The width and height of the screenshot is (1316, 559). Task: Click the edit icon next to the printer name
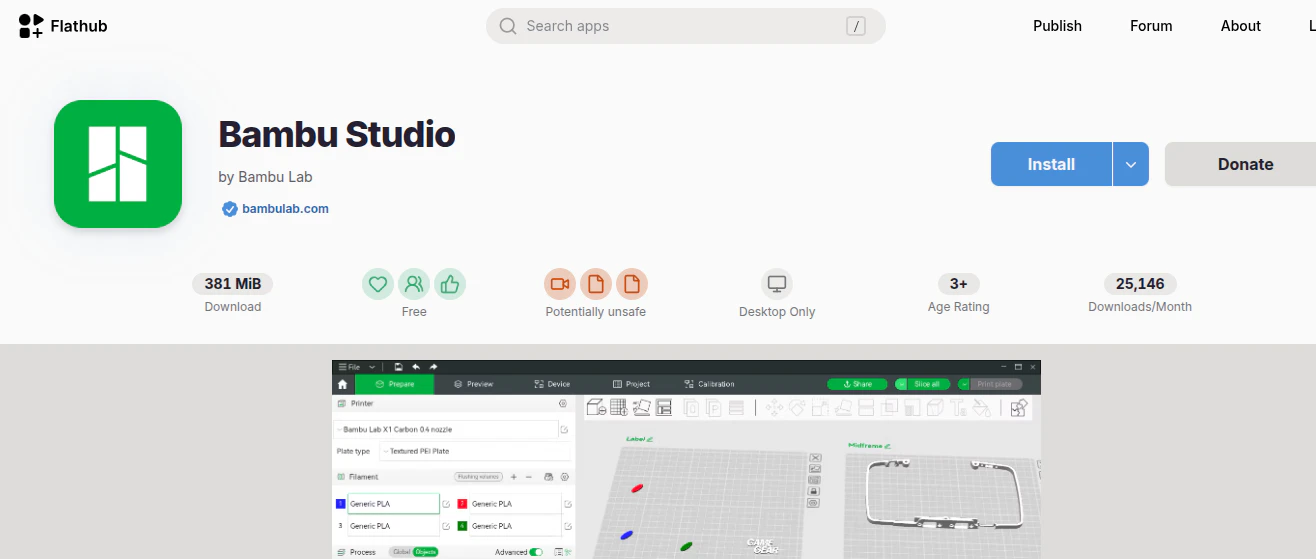564,430
